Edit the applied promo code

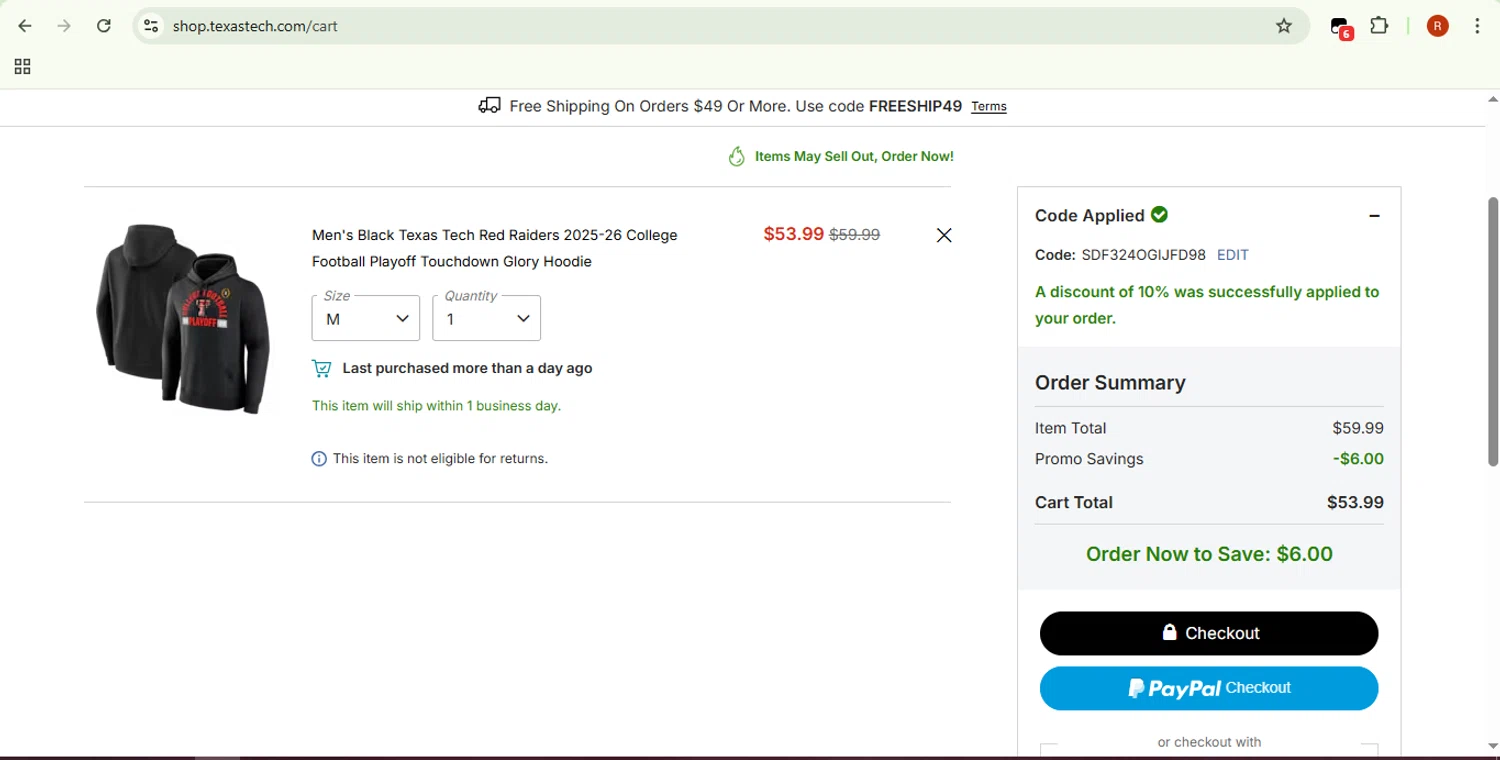[1232, 255]
